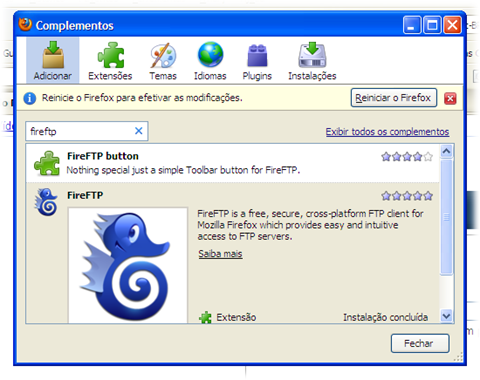480x380 pixels.
Task: Click the Firefox logo in the title bar
Action: pyautogui.click(x=25, y=25)
